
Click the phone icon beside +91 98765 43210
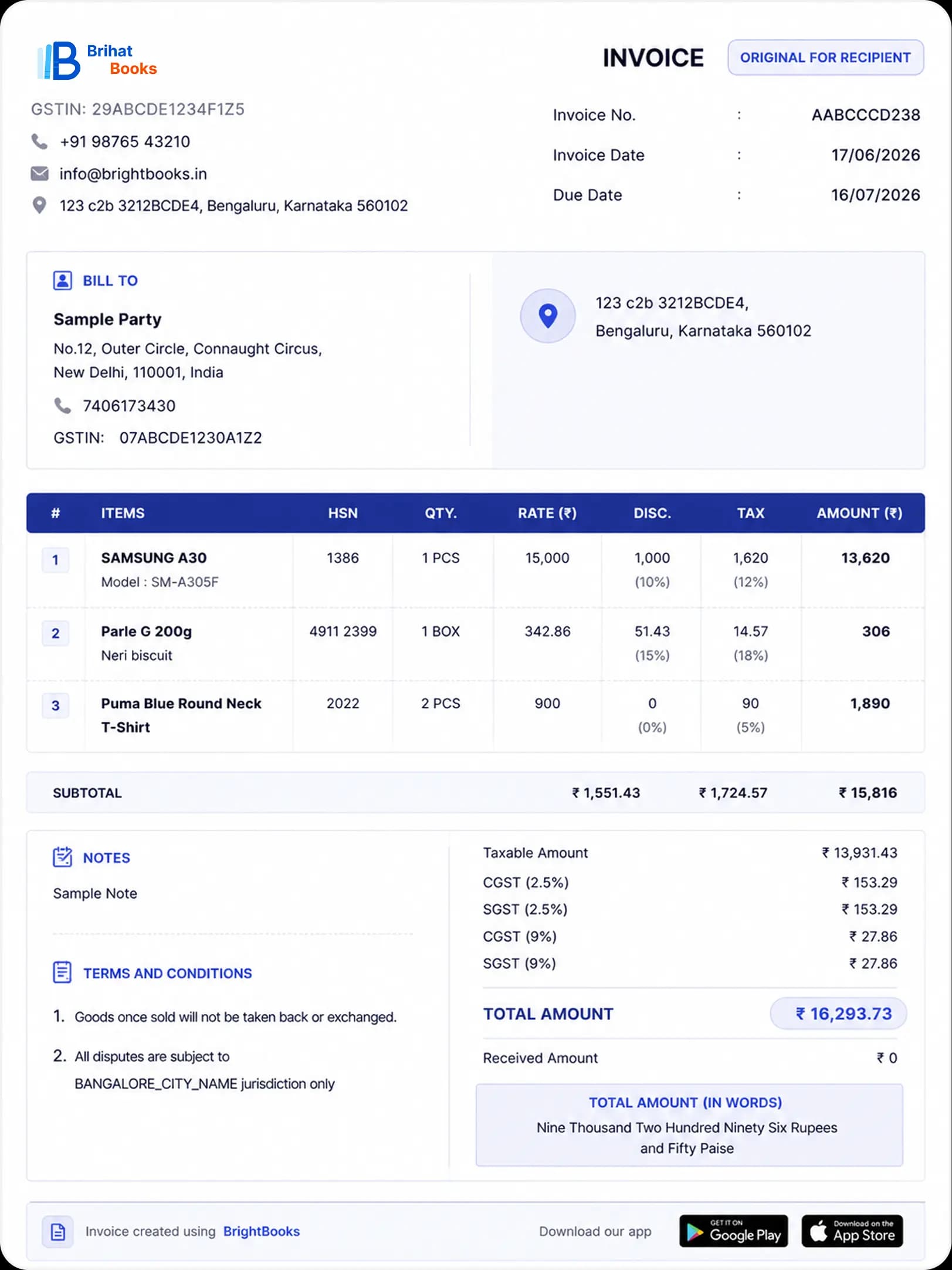39,141
